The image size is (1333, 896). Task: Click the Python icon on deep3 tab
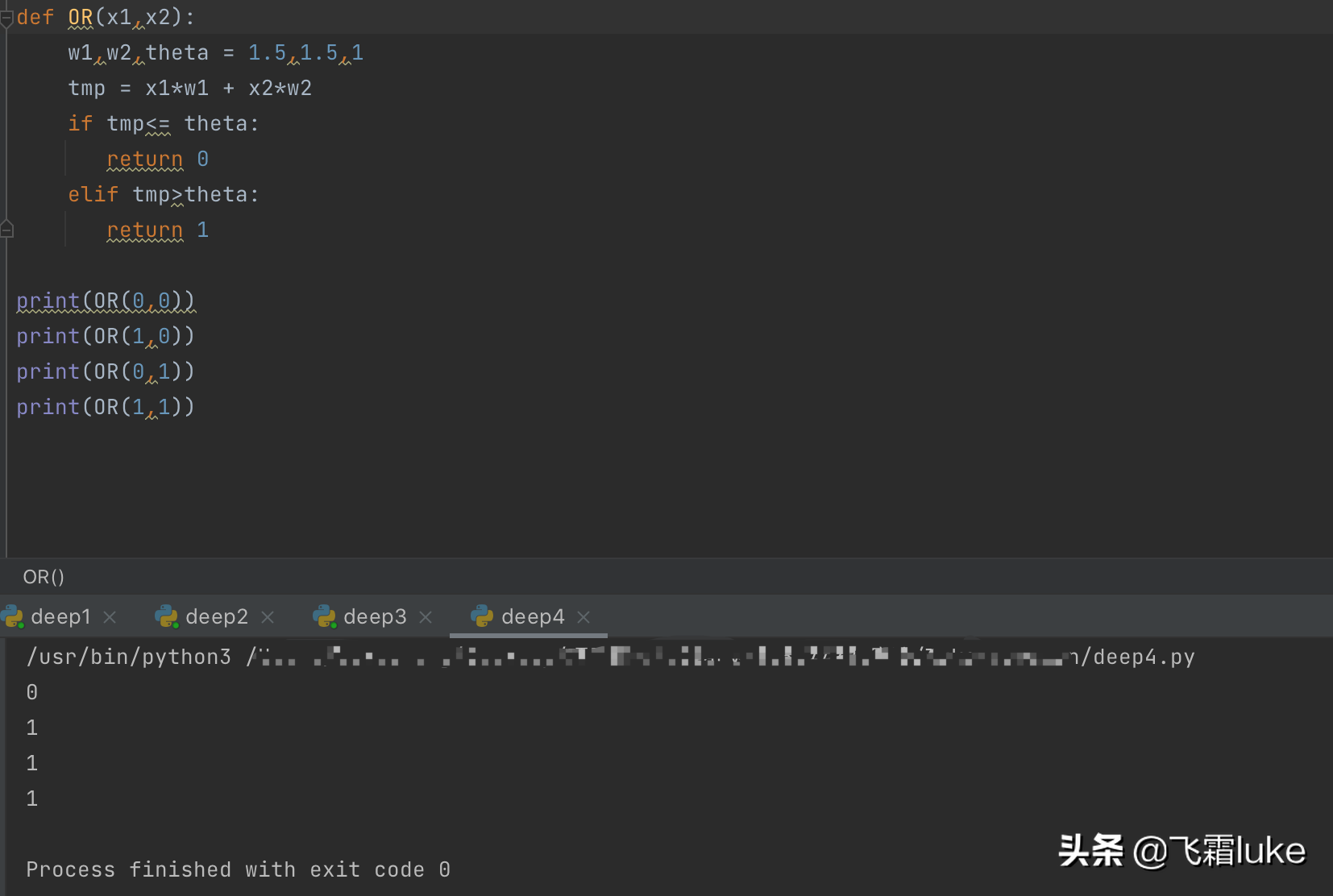[x=324, y=617]
